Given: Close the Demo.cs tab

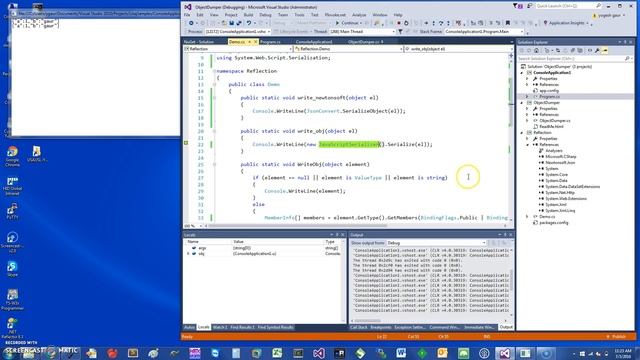Looking at the screenshot, I should point(256,42).
